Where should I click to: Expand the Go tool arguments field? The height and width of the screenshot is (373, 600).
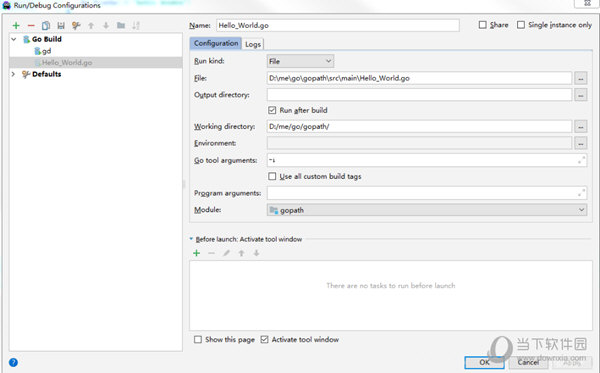[x=581, y=160]
